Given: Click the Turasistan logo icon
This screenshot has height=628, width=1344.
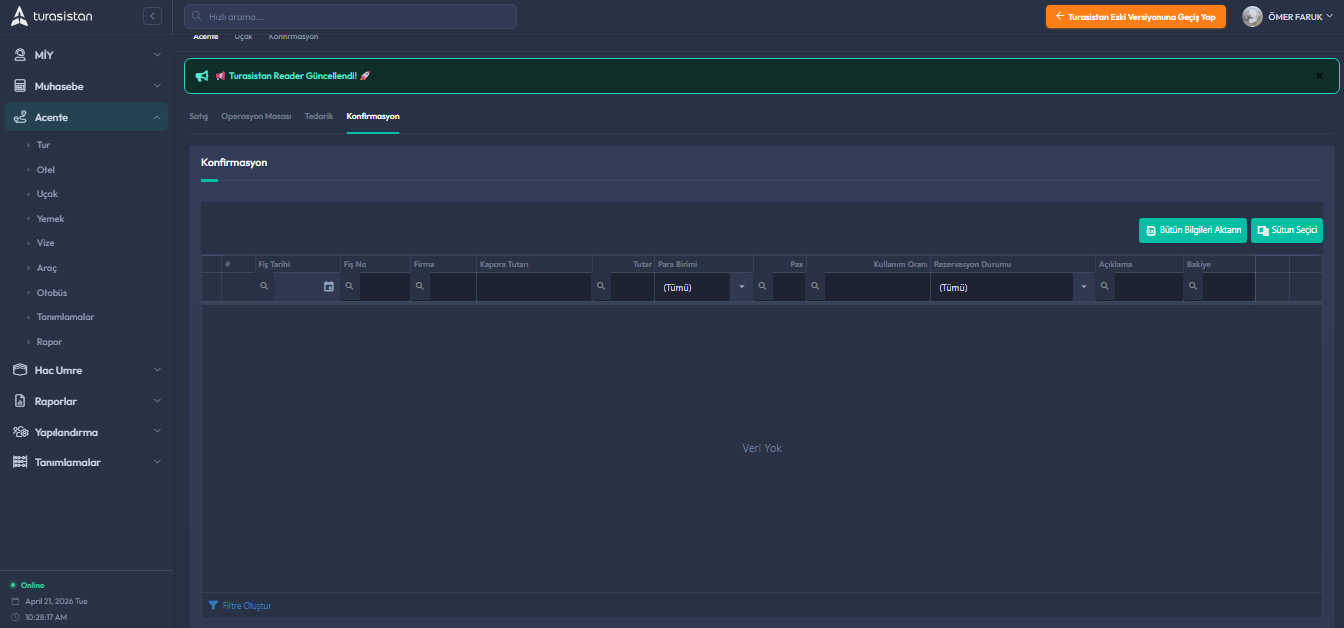Looking at the screenshot, I should 19,16.
